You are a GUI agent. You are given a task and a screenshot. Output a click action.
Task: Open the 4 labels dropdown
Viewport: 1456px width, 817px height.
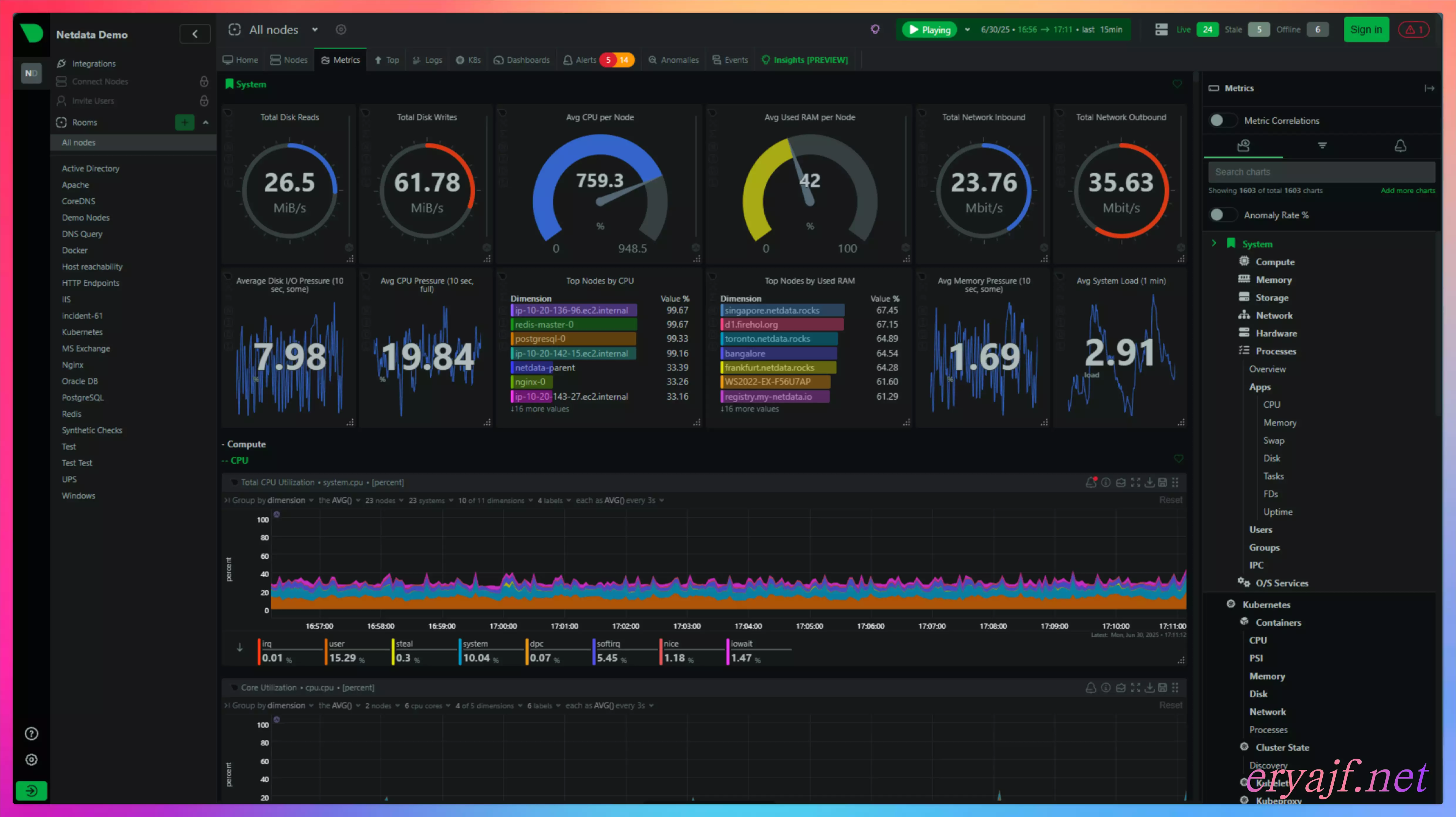(554, 500)
